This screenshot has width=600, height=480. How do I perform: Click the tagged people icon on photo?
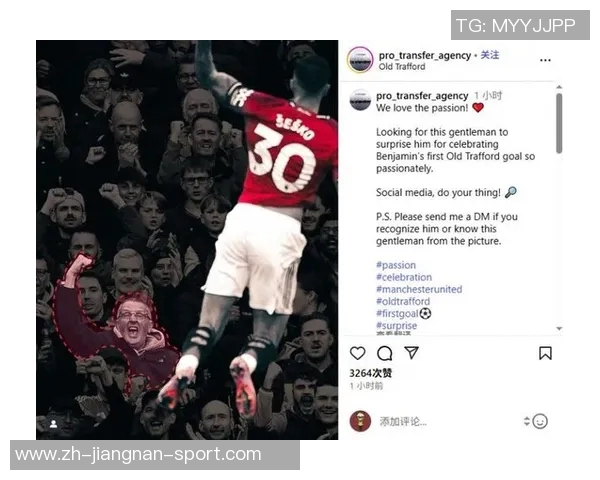pyautogui.click(x=54, y=424)
